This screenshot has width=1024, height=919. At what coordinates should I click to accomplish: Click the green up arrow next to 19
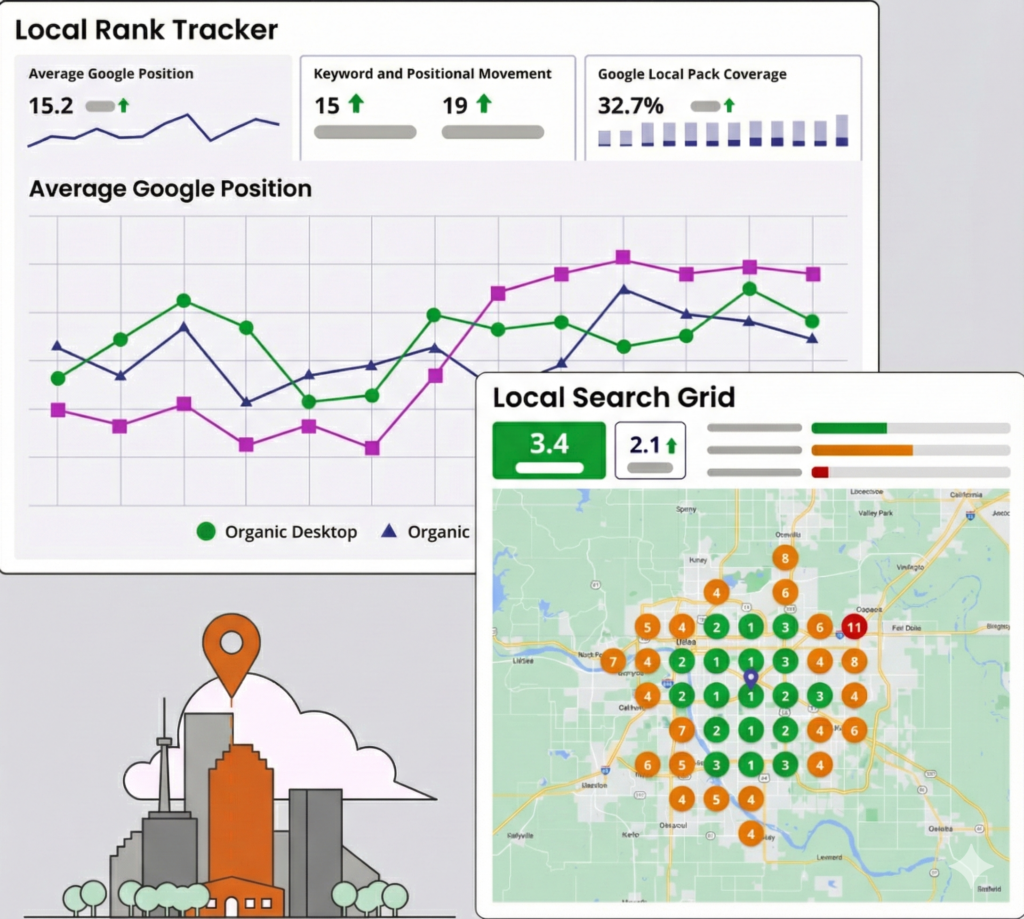click(x=483, y=104)
